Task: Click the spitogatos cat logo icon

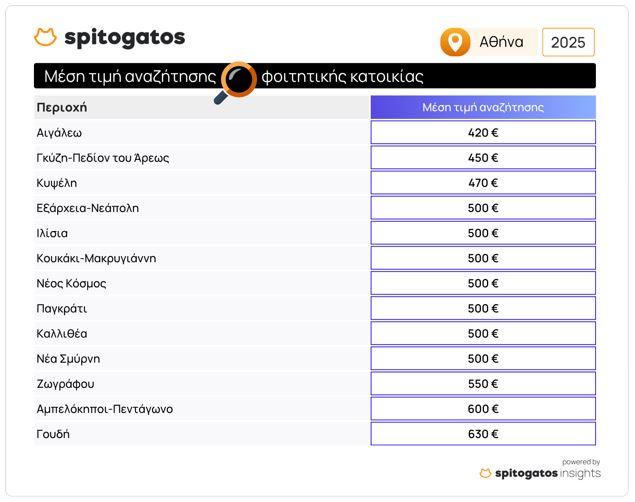Action: (45, 37)
